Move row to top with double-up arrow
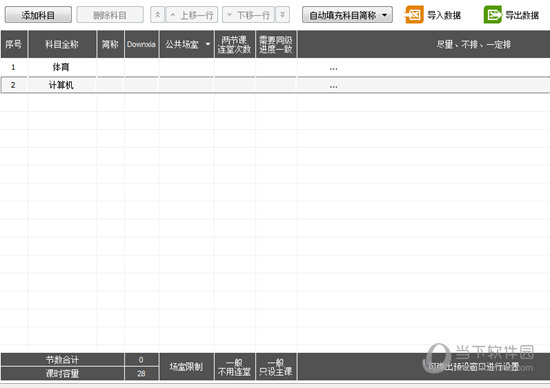Screen dimensions: 550x388 [x=157, y=15]
